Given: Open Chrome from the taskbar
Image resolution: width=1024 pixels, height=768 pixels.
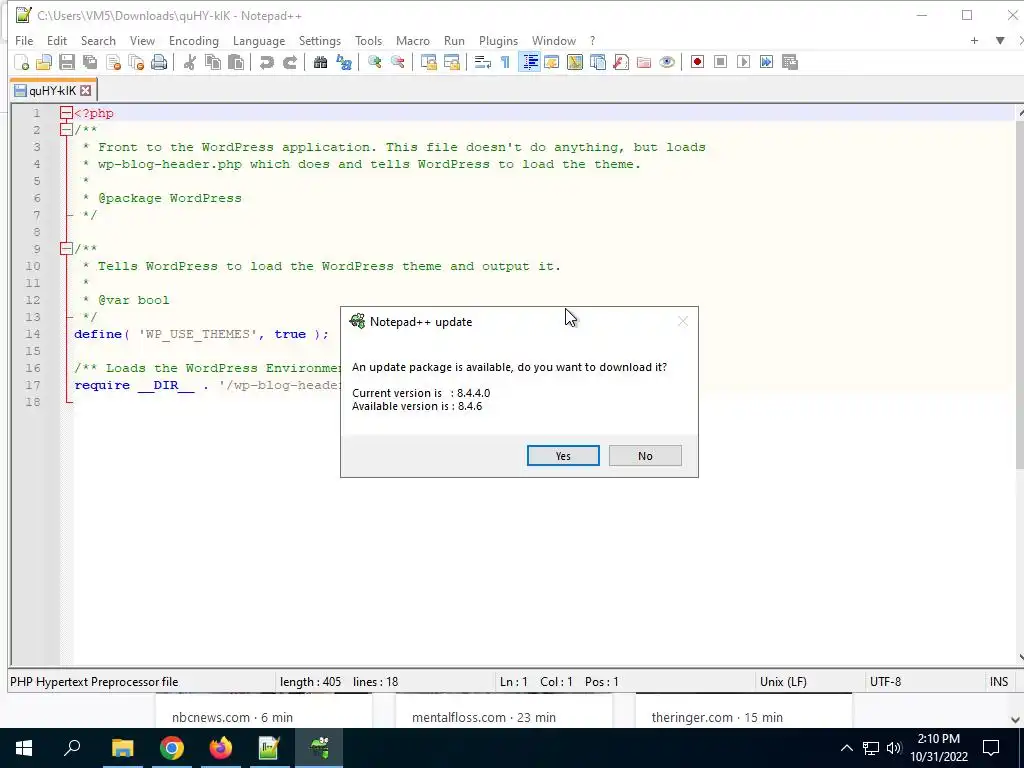Looking at the screenshot, I should coord(172,748).
